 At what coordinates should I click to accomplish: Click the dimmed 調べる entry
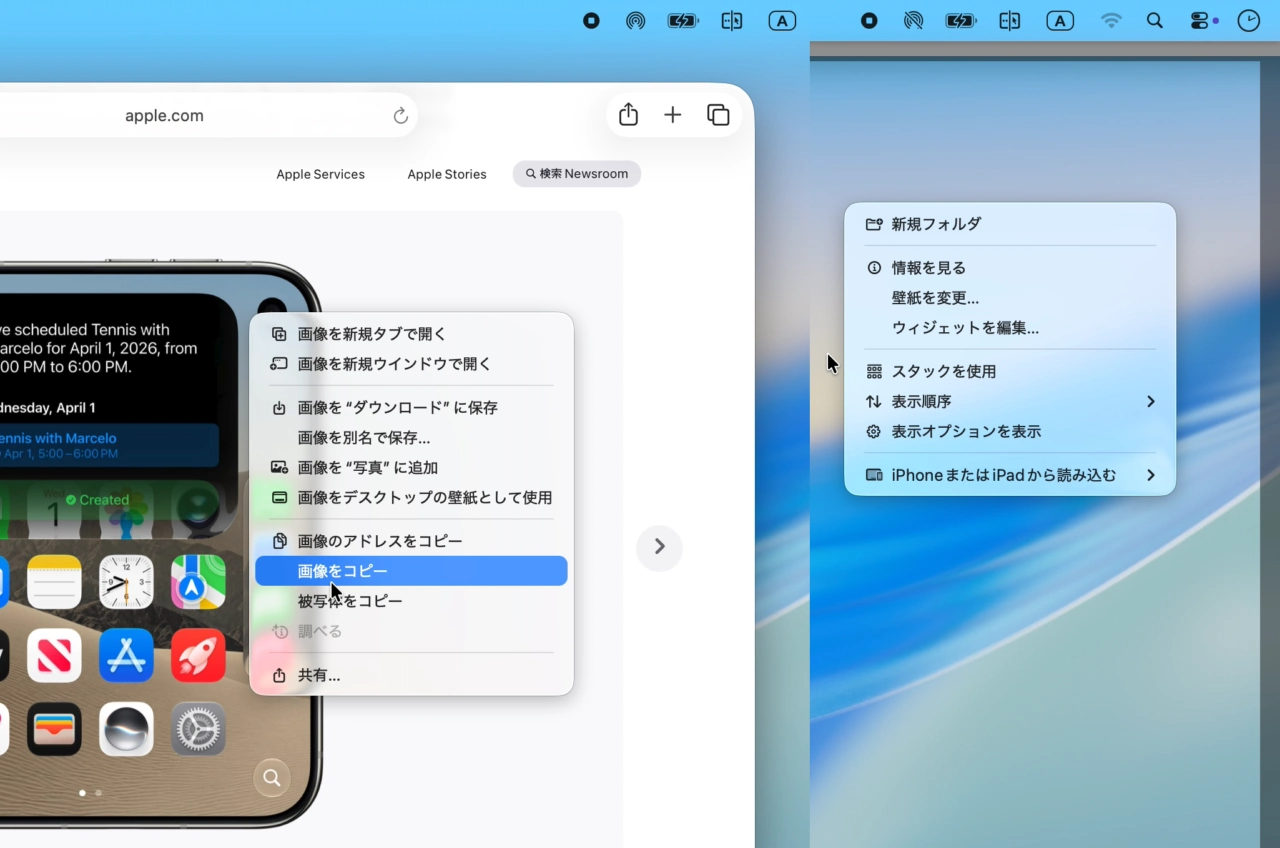click(411, 631)
